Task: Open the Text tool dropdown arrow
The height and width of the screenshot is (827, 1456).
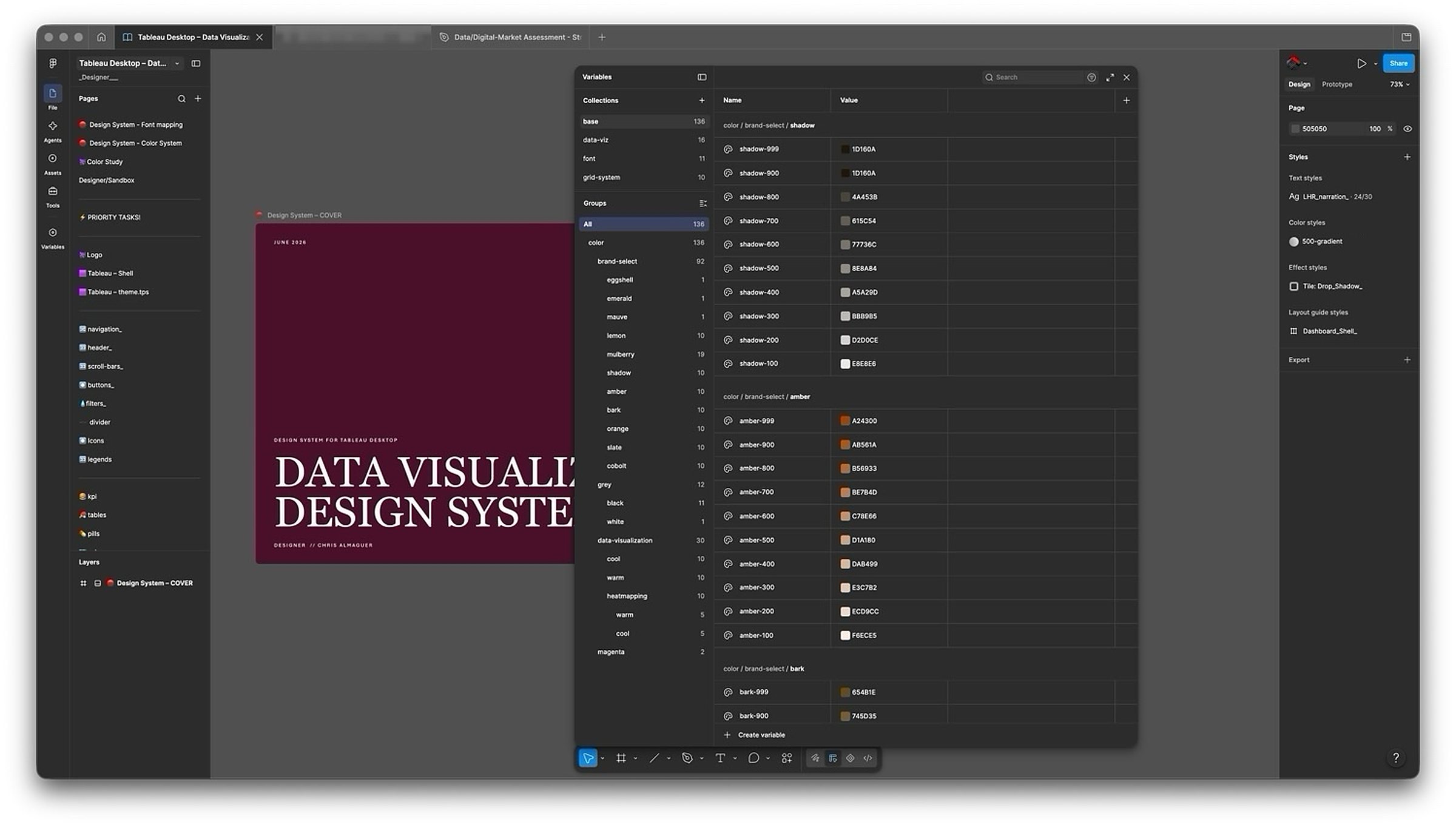Action: (x=735, y=758)
